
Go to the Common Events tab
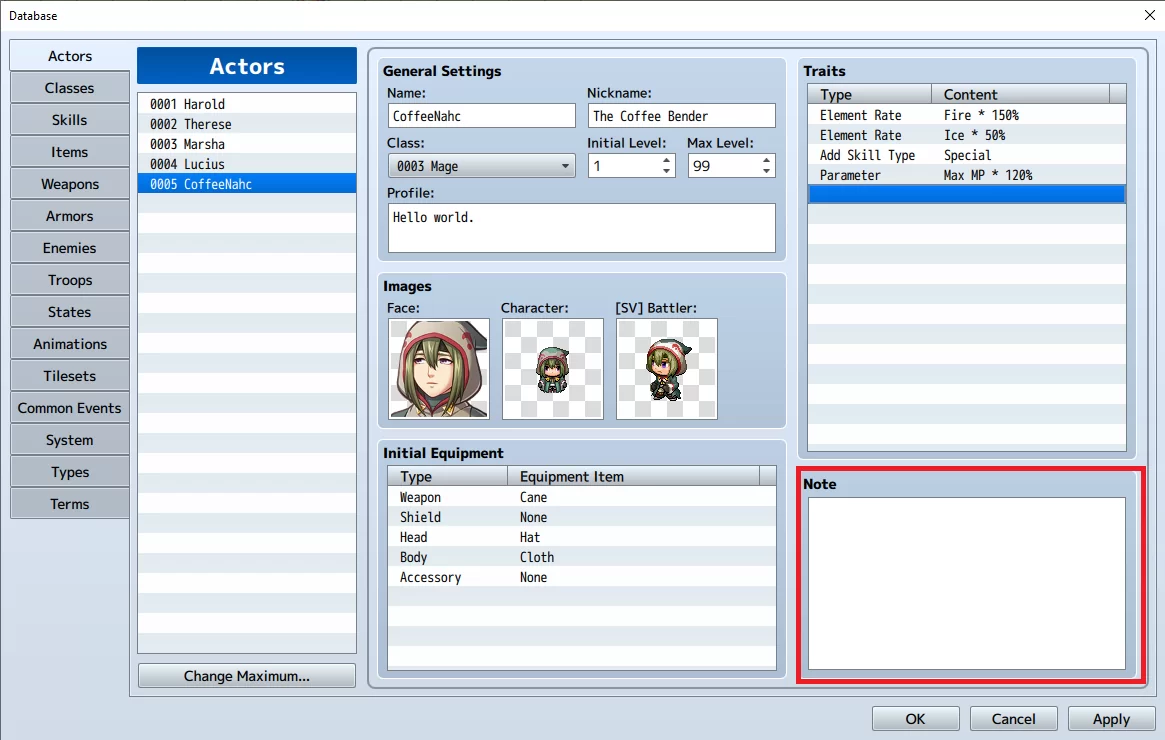pos(70,408)
